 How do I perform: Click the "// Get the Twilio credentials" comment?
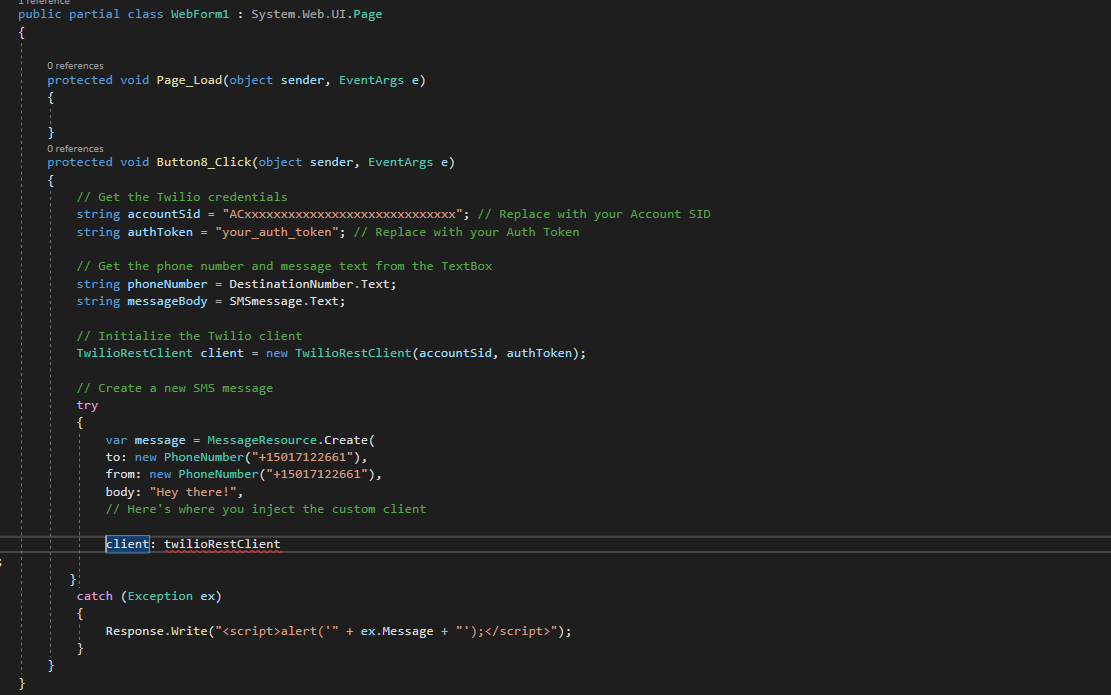(182, 197)
